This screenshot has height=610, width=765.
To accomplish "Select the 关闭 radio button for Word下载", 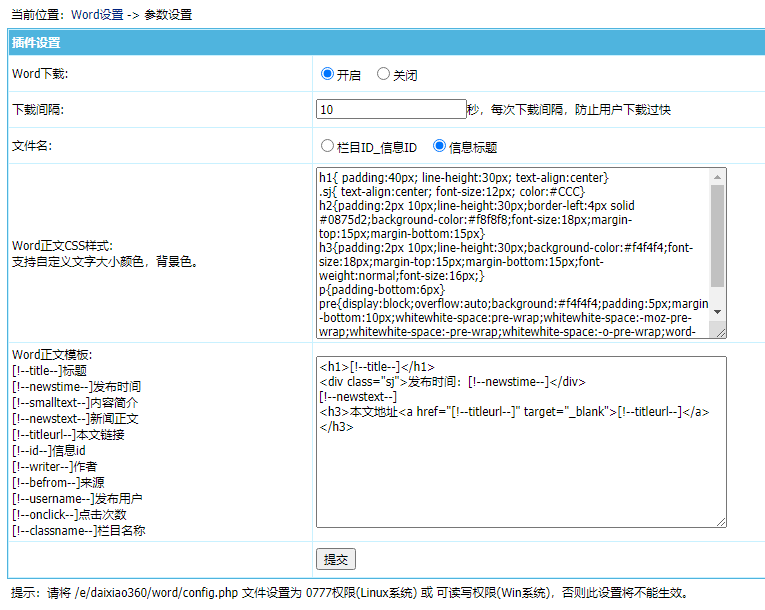I will [x=383, y=74].
